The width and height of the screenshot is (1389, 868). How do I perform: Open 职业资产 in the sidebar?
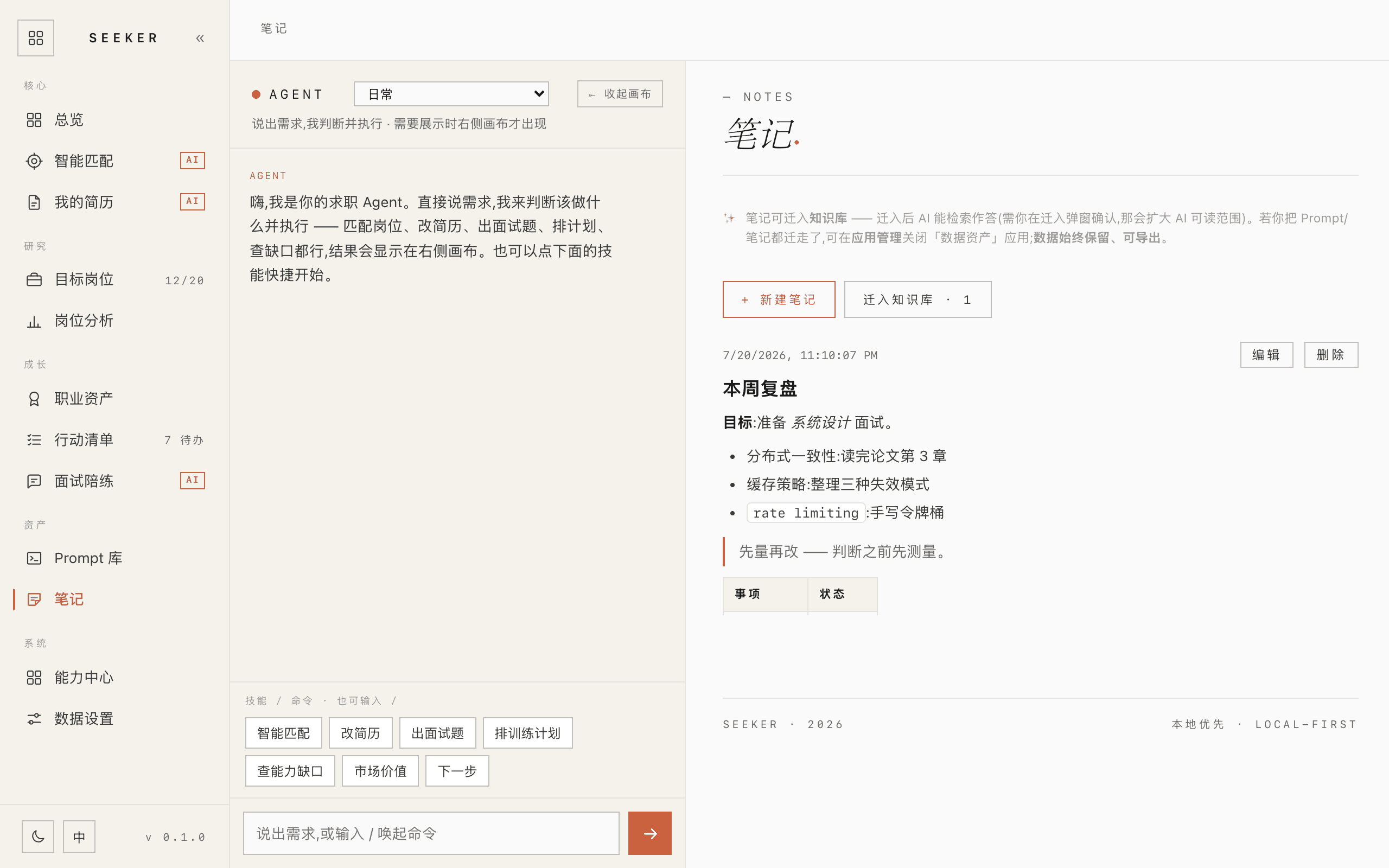[115, 398]
